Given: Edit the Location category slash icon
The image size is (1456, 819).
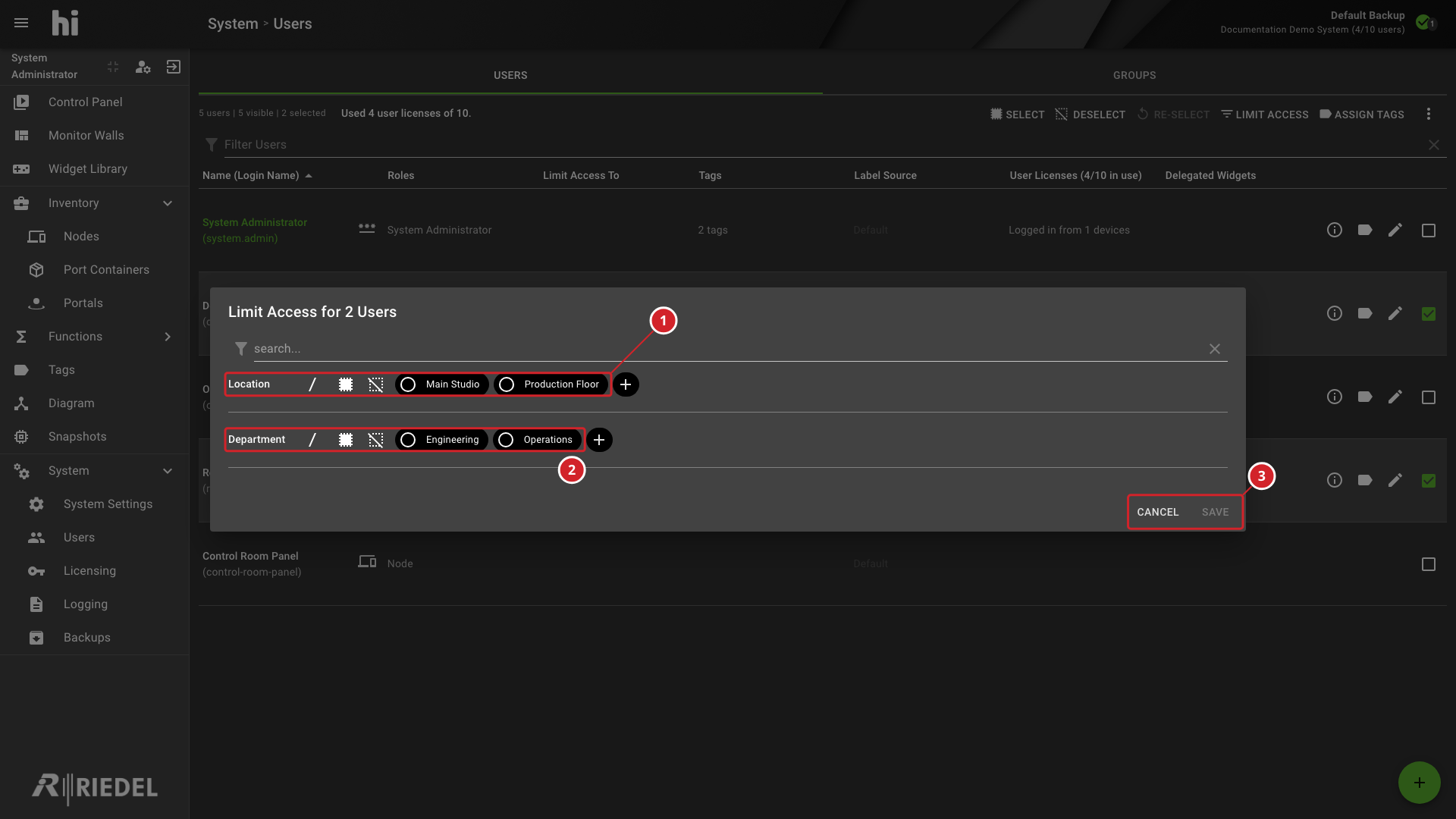Looking at the screenshot, I should (312, 384).
